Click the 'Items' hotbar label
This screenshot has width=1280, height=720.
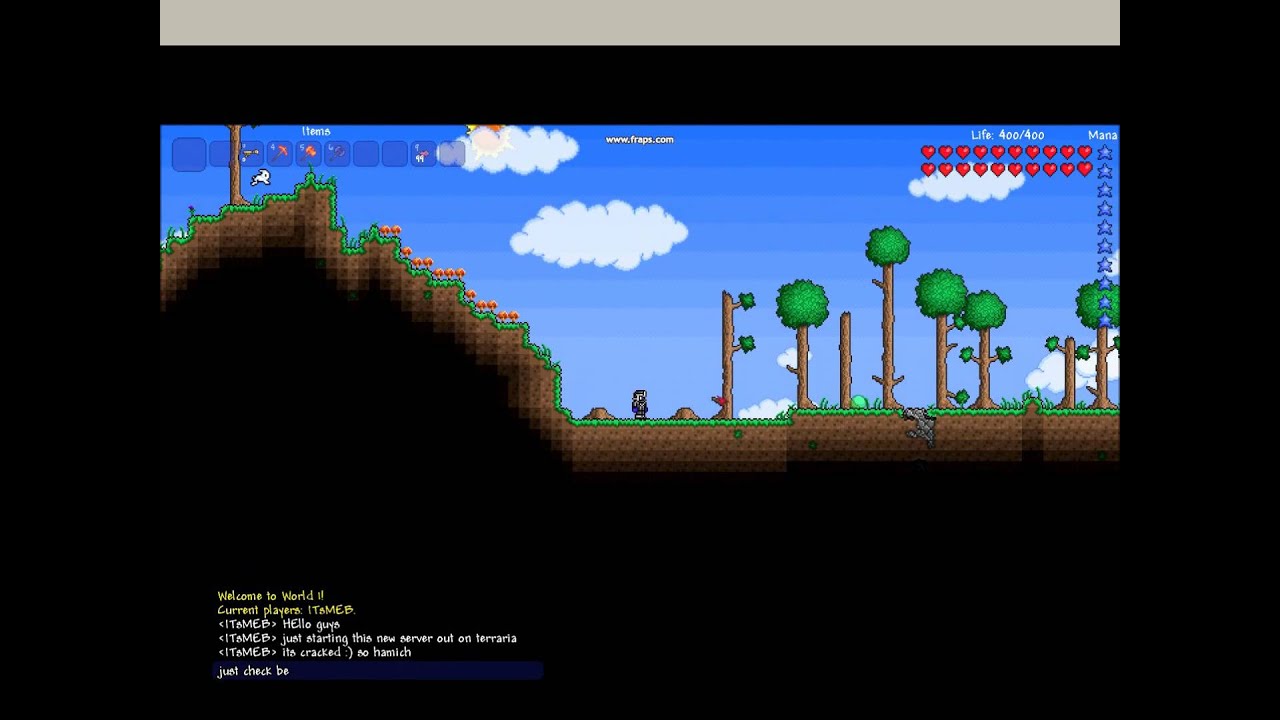316,131
